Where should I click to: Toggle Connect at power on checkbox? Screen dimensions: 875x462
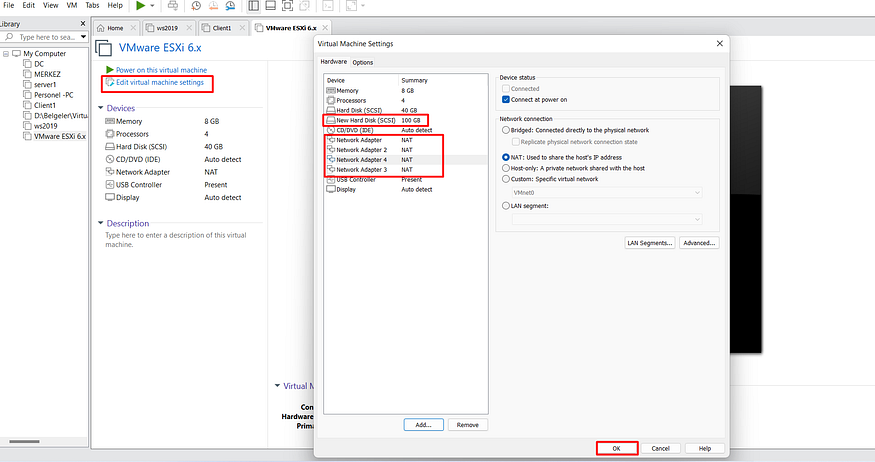[x=506, y=99]
